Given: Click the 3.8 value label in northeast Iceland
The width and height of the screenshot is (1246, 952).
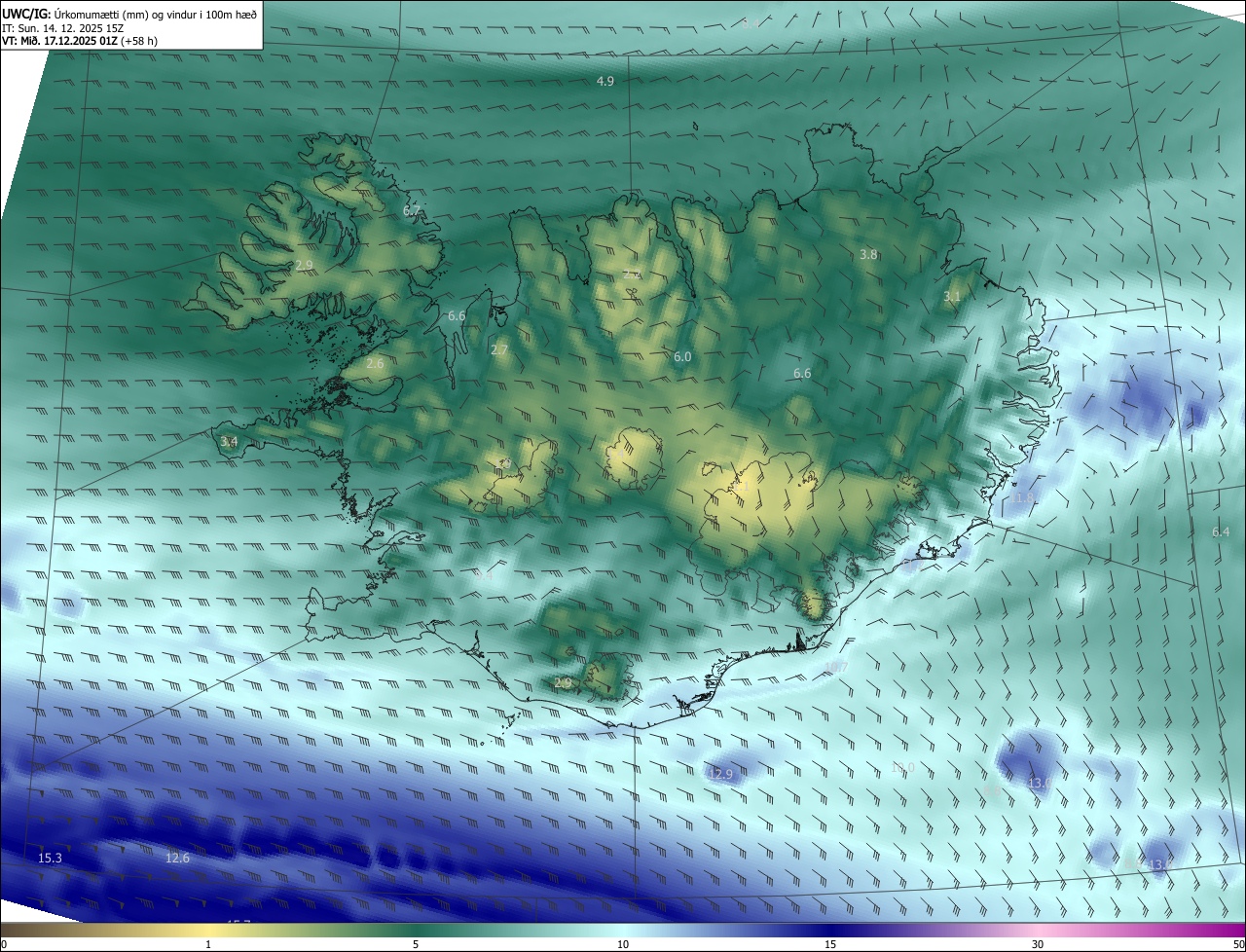Looking at the screenshot, I should coord(868,254).
